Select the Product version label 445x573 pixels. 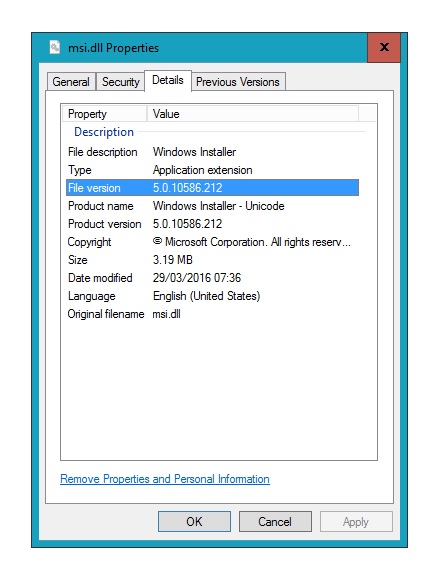104,224
